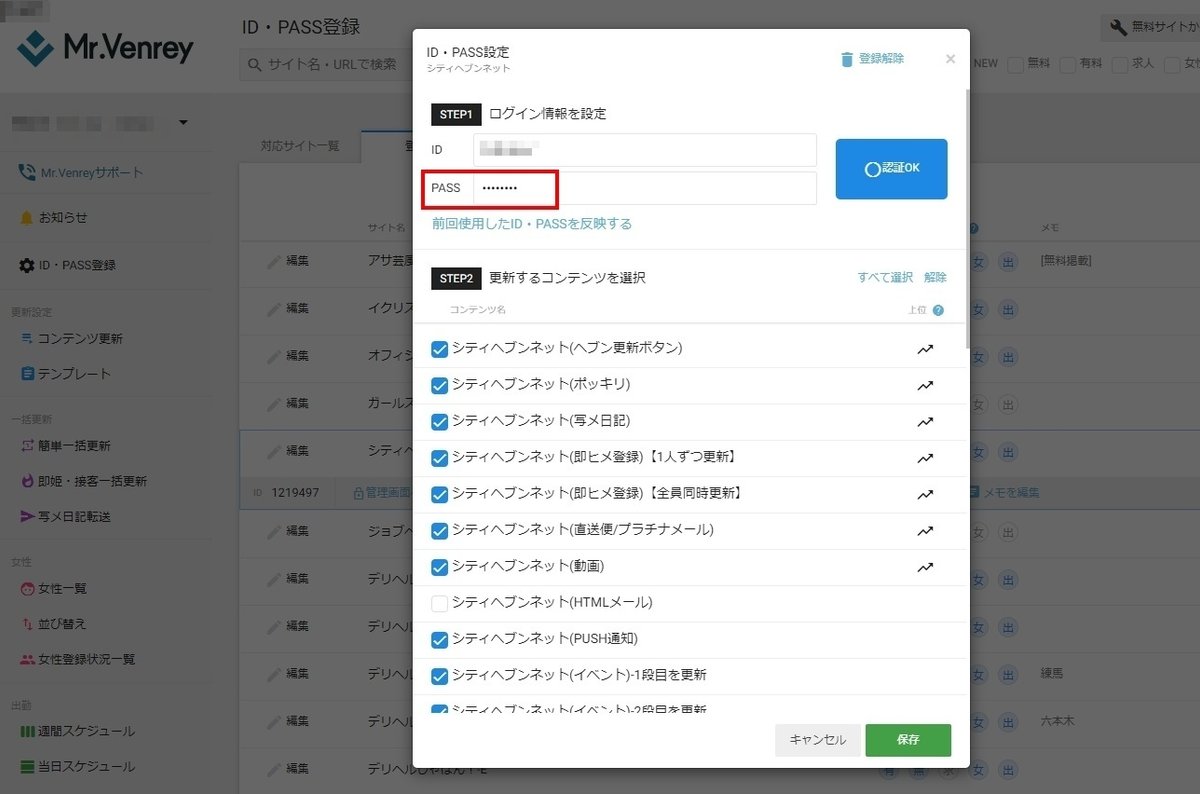Open 並び替え in the sidebar
Viewport: 1200px width, 794px height.
[54, 624]
